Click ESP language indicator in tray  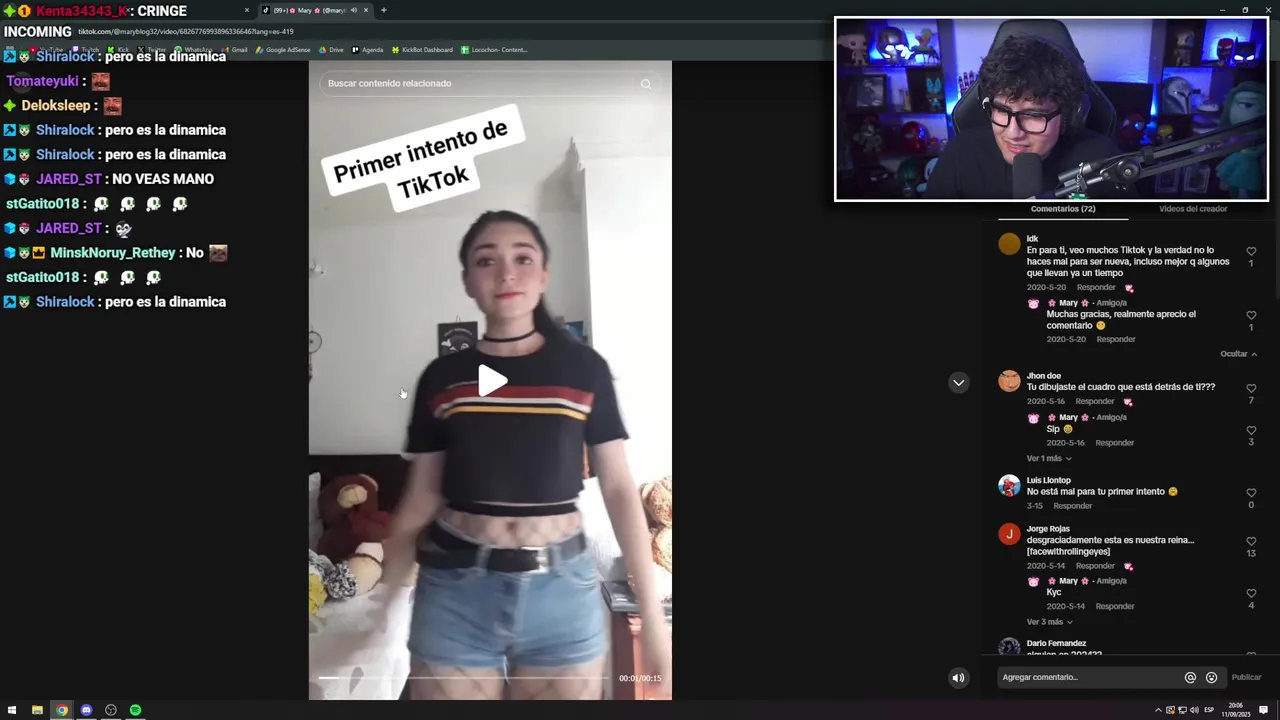[1209, 710]
